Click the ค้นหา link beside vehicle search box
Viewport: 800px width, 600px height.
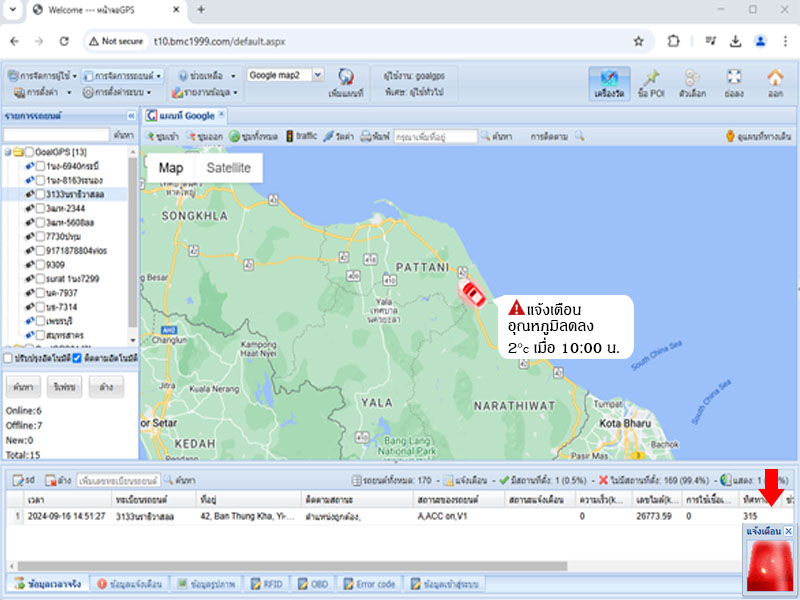[124, 135]
